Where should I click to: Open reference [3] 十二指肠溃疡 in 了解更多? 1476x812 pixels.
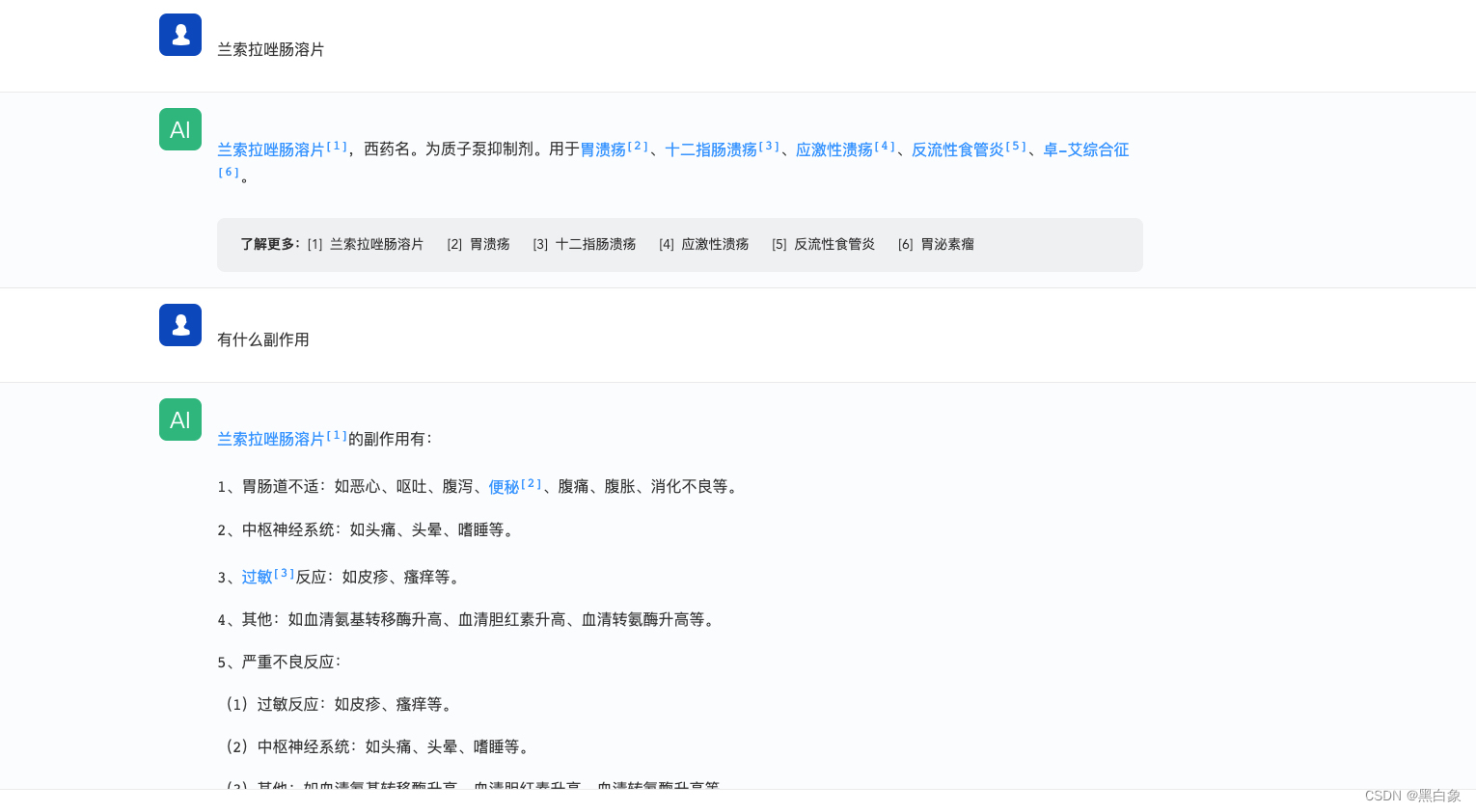585,244
